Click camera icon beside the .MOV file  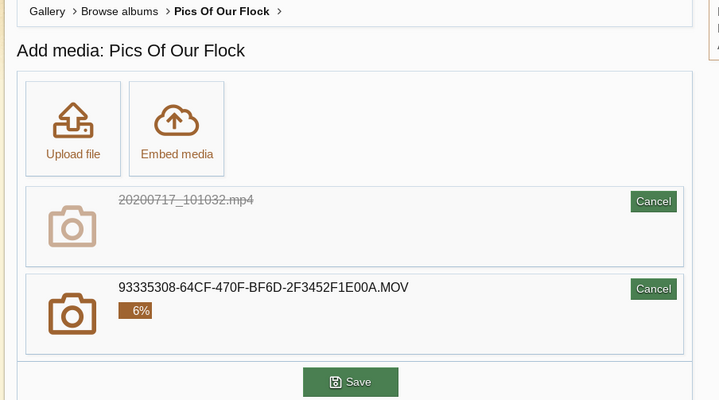pyautogui.click(x=72, y=314)
